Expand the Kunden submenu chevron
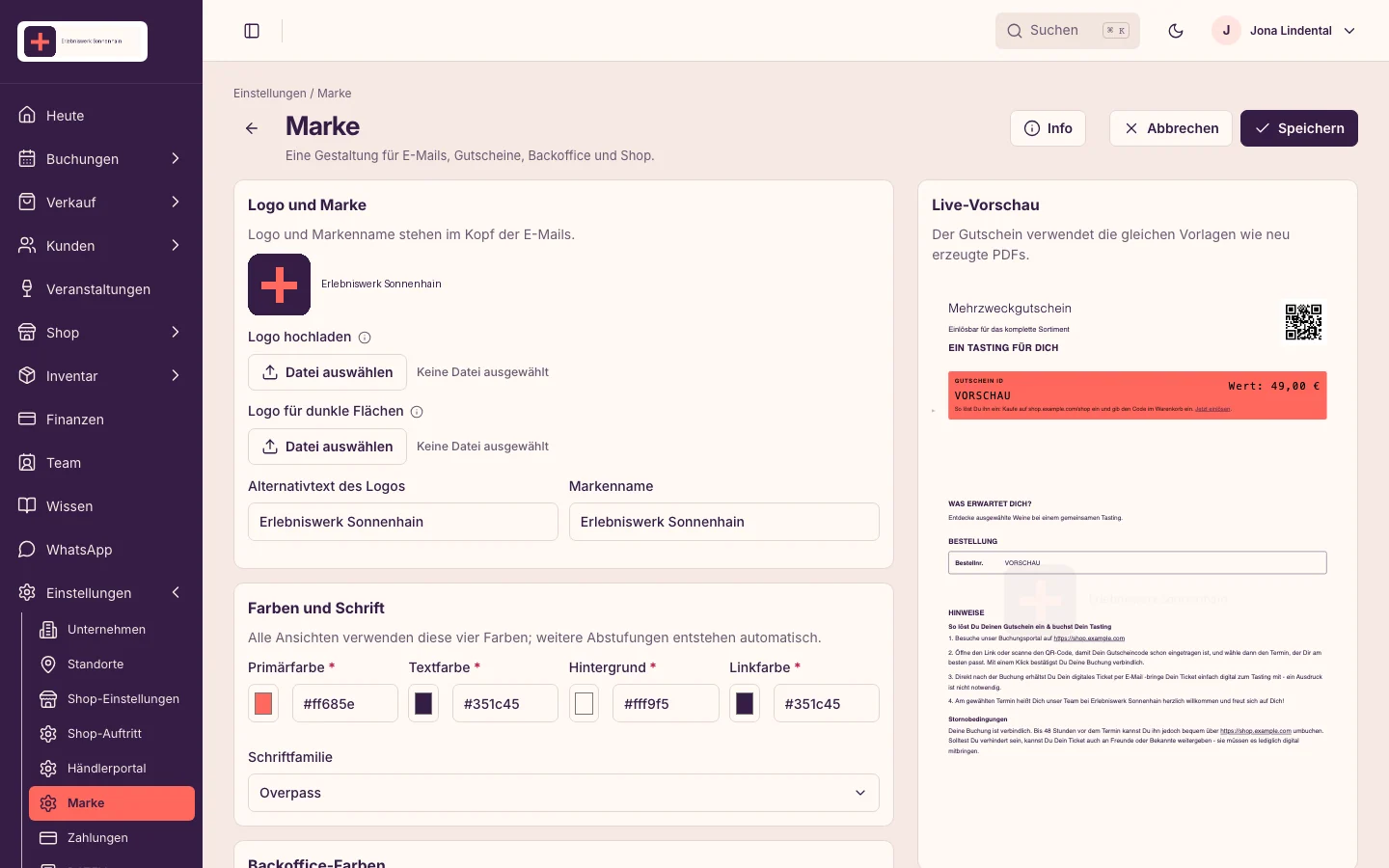This screenshot has height=868, width=1389. [x=176, y=245]
